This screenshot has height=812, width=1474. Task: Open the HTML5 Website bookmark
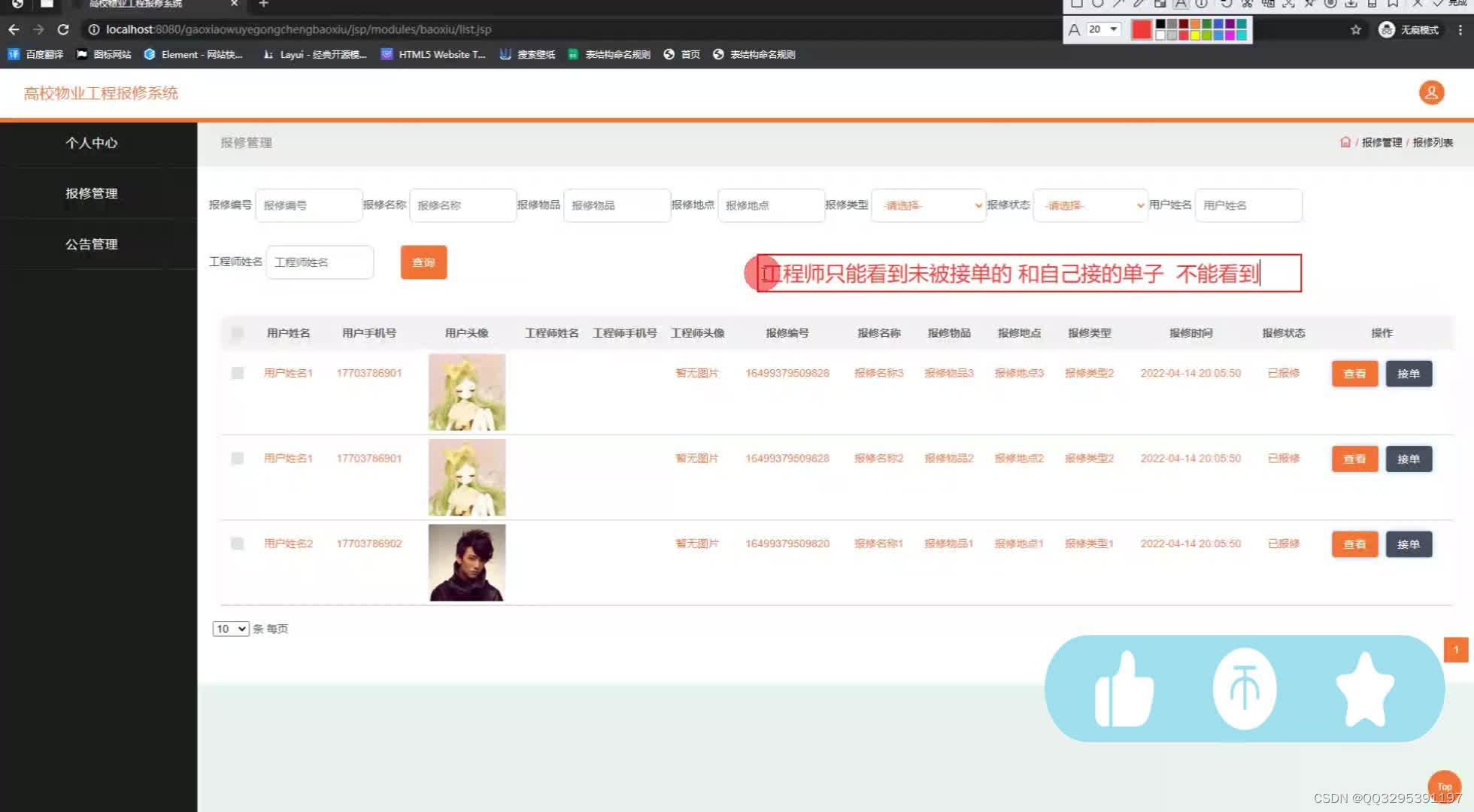tap(433, 54)
